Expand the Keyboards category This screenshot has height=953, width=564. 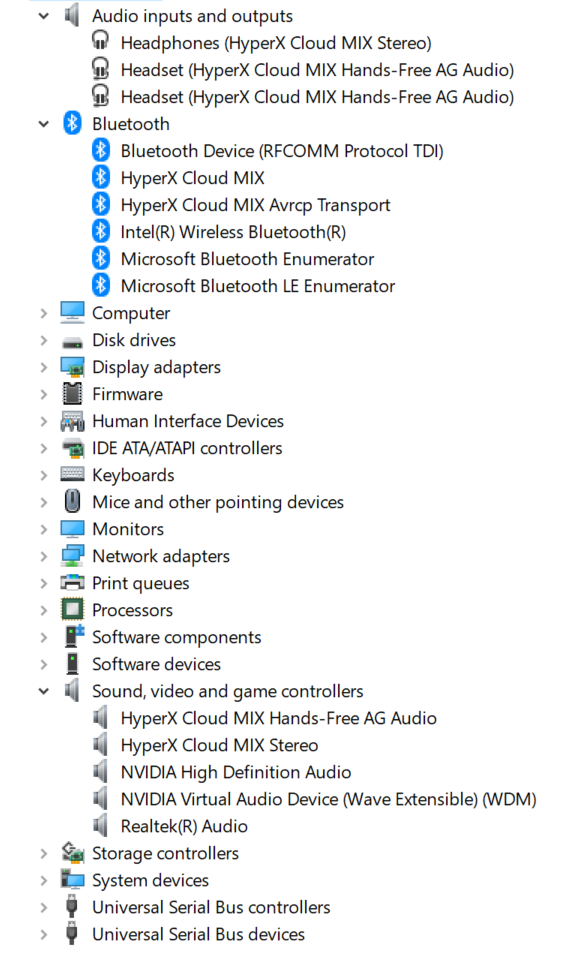(x=43, y=475)
